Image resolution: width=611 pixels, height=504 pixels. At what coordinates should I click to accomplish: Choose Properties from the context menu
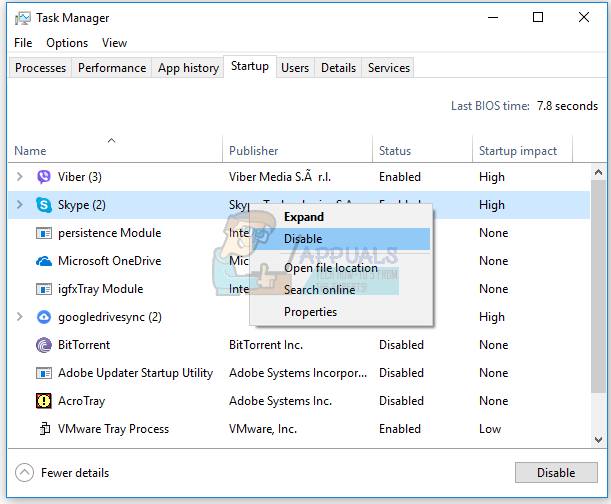(310, 312)
